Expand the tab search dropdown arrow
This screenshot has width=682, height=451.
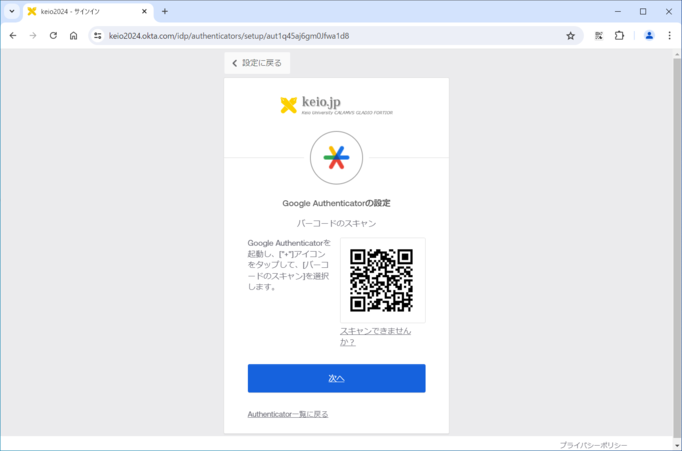coord(12,11)
